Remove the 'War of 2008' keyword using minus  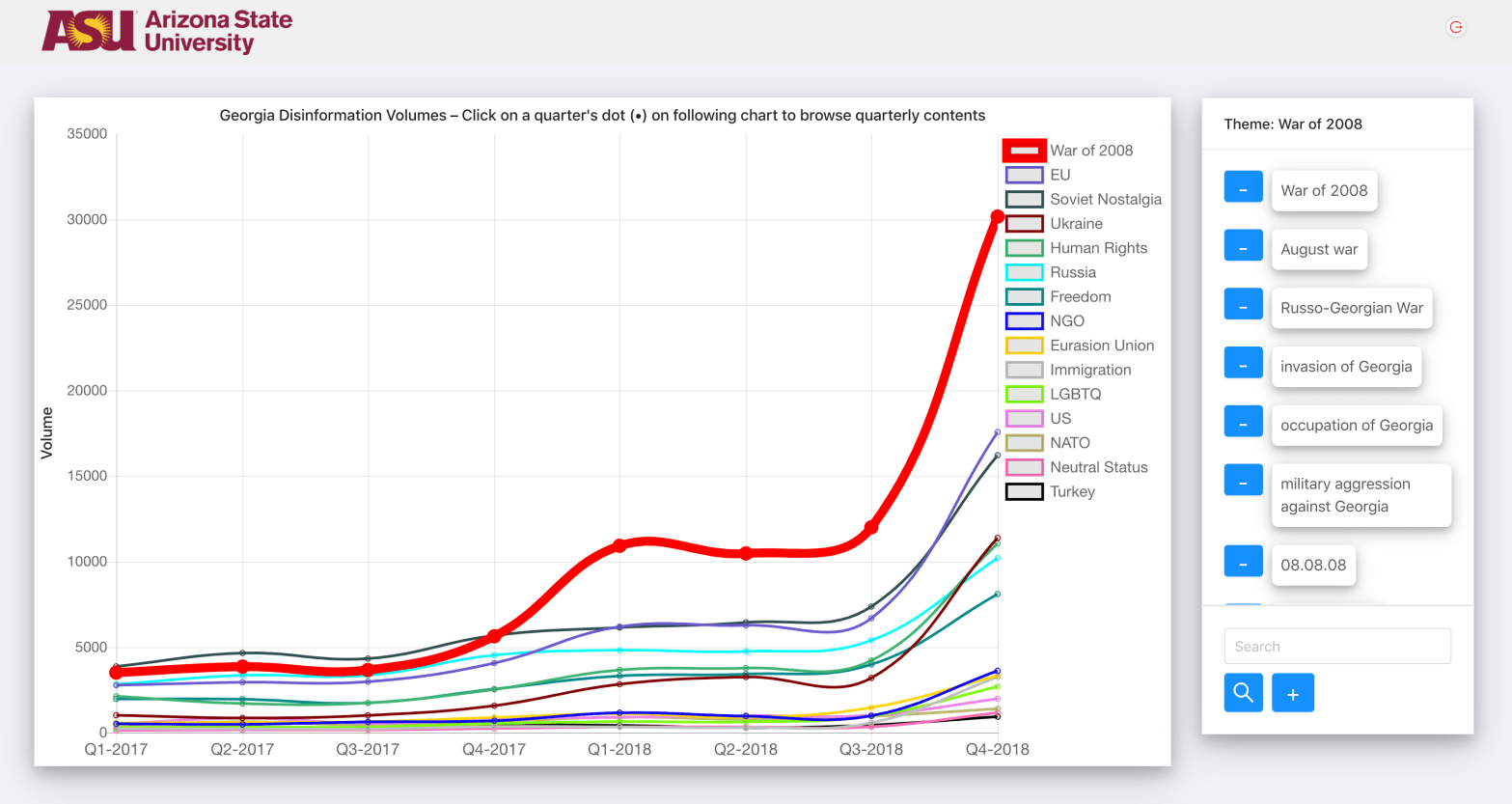(1243, 187)
